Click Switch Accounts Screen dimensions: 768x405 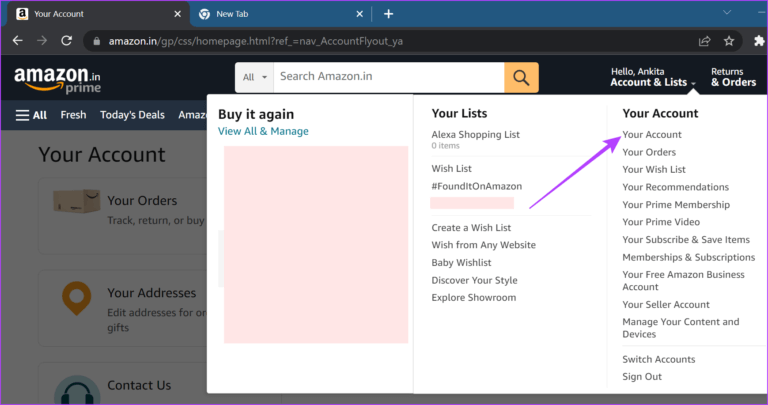658,359
